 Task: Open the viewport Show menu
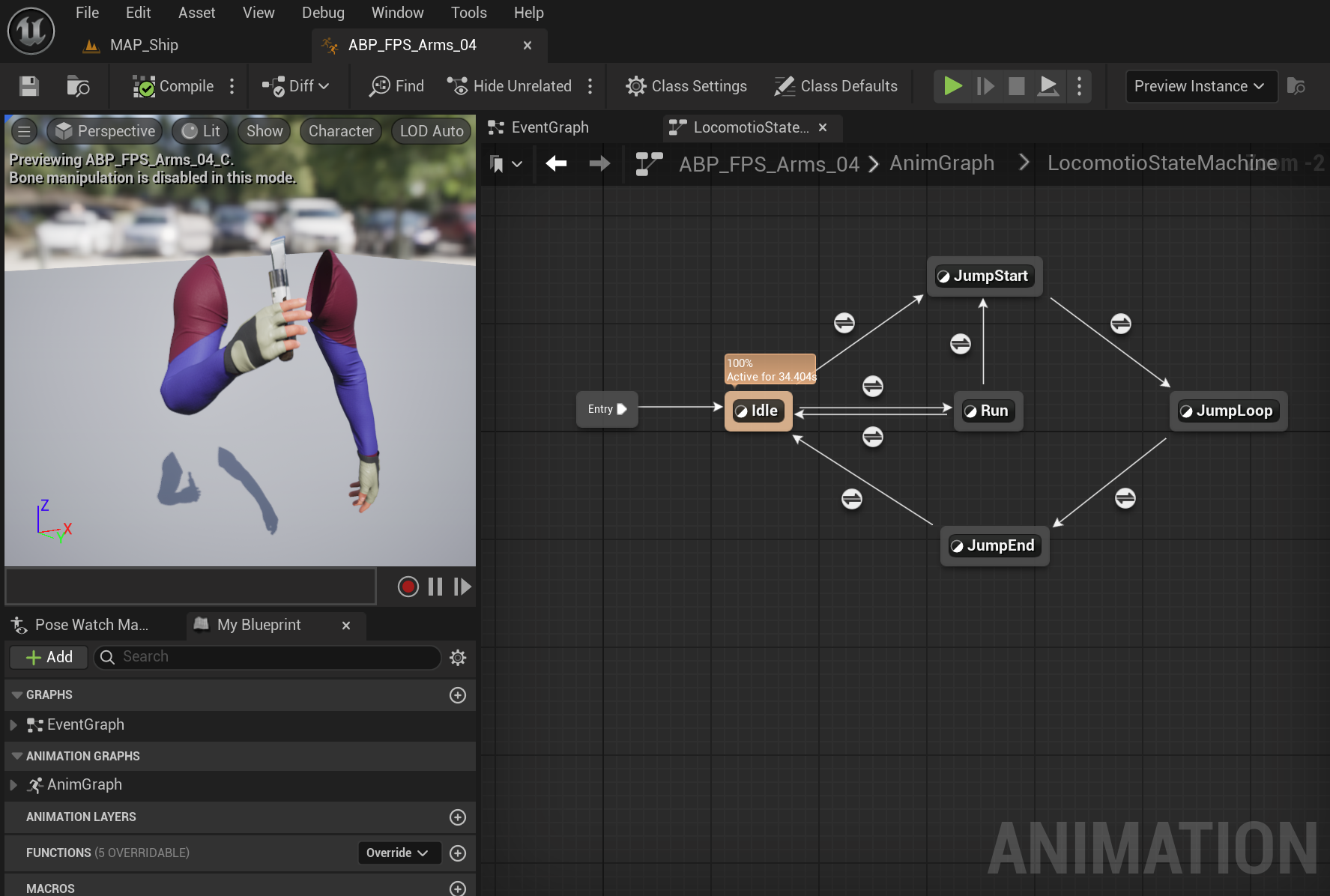pos(265,131)
